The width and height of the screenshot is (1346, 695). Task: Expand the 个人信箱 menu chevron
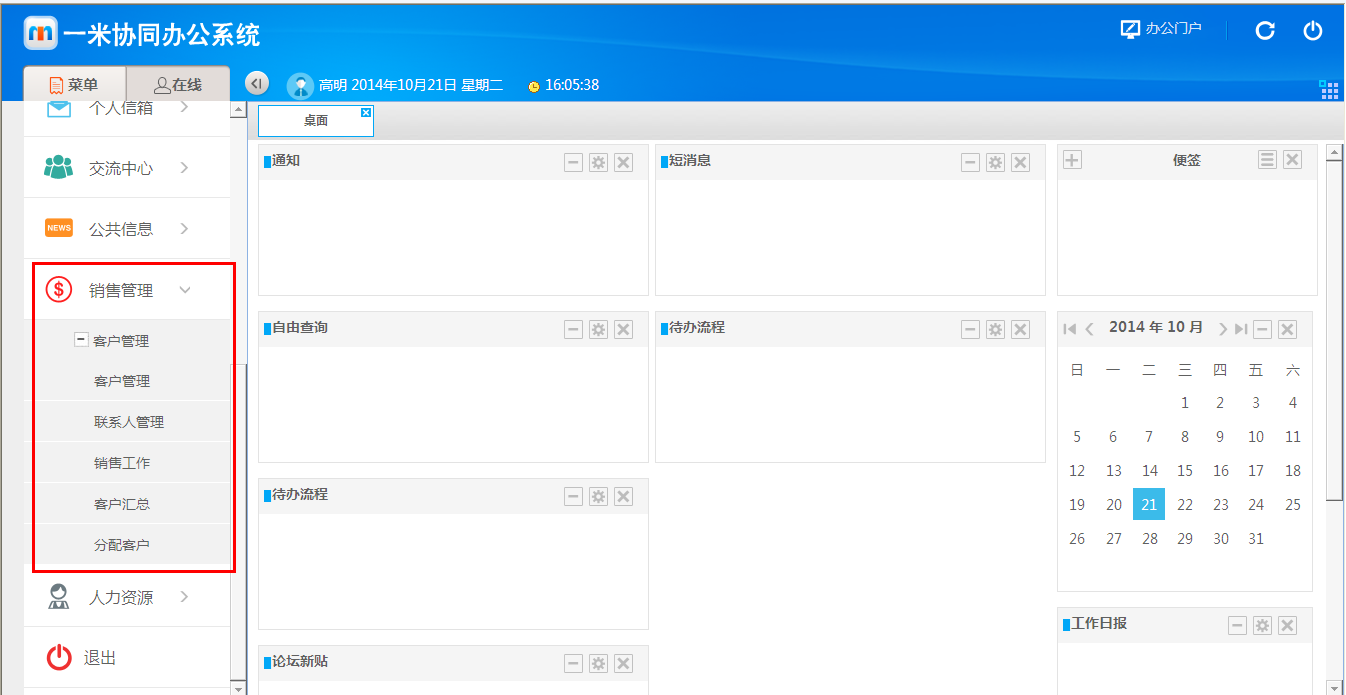tap(184, 108)
